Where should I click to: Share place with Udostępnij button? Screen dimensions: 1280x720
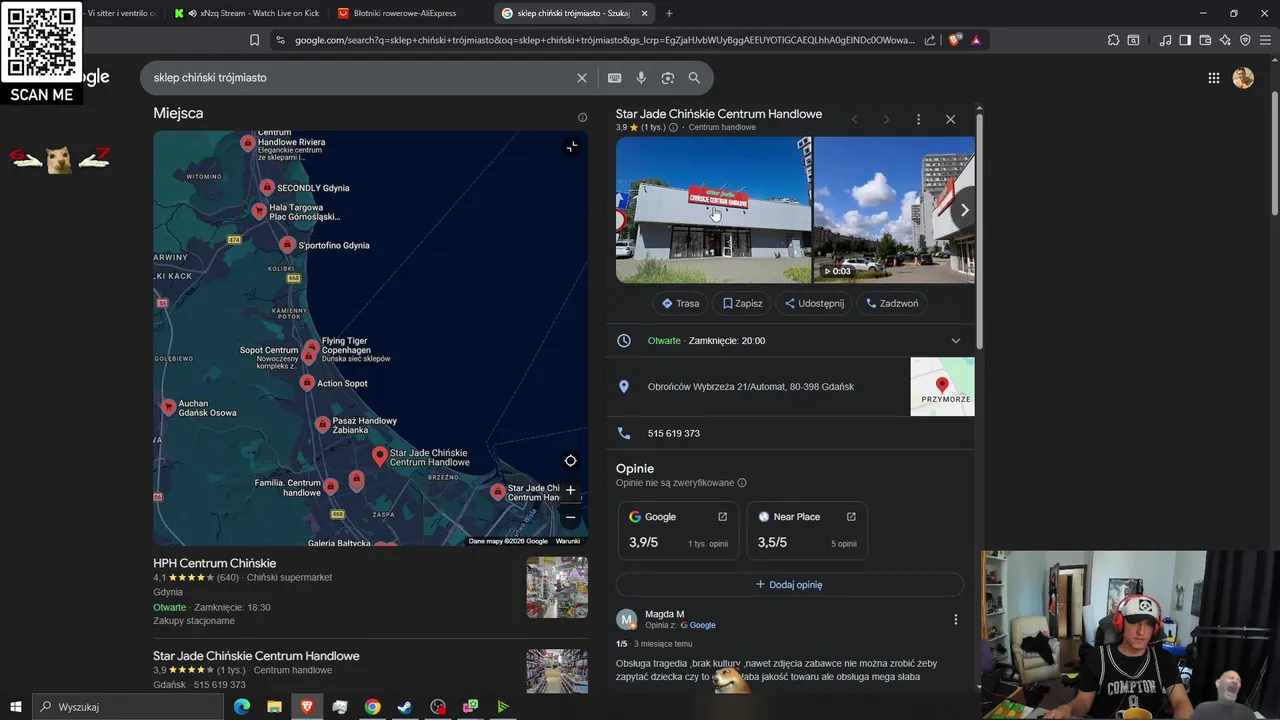[814, 303]
